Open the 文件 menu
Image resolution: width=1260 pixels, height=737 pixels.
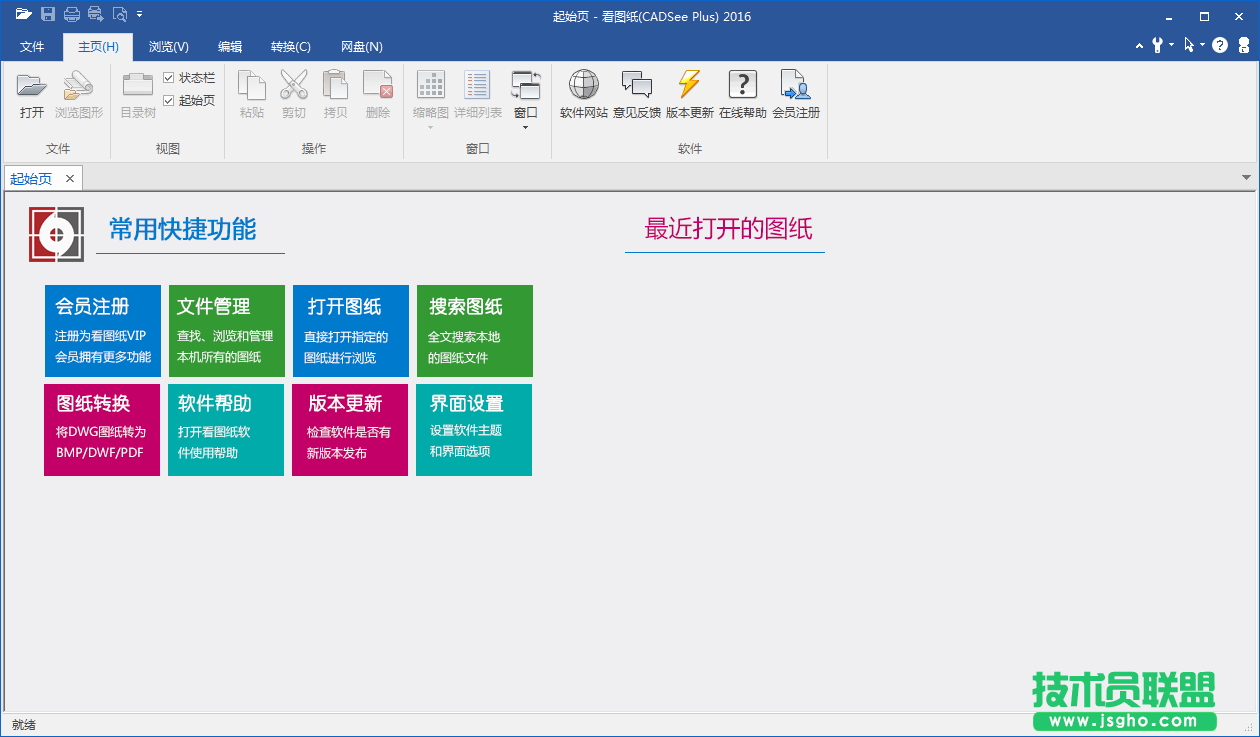tap(32, 47)
